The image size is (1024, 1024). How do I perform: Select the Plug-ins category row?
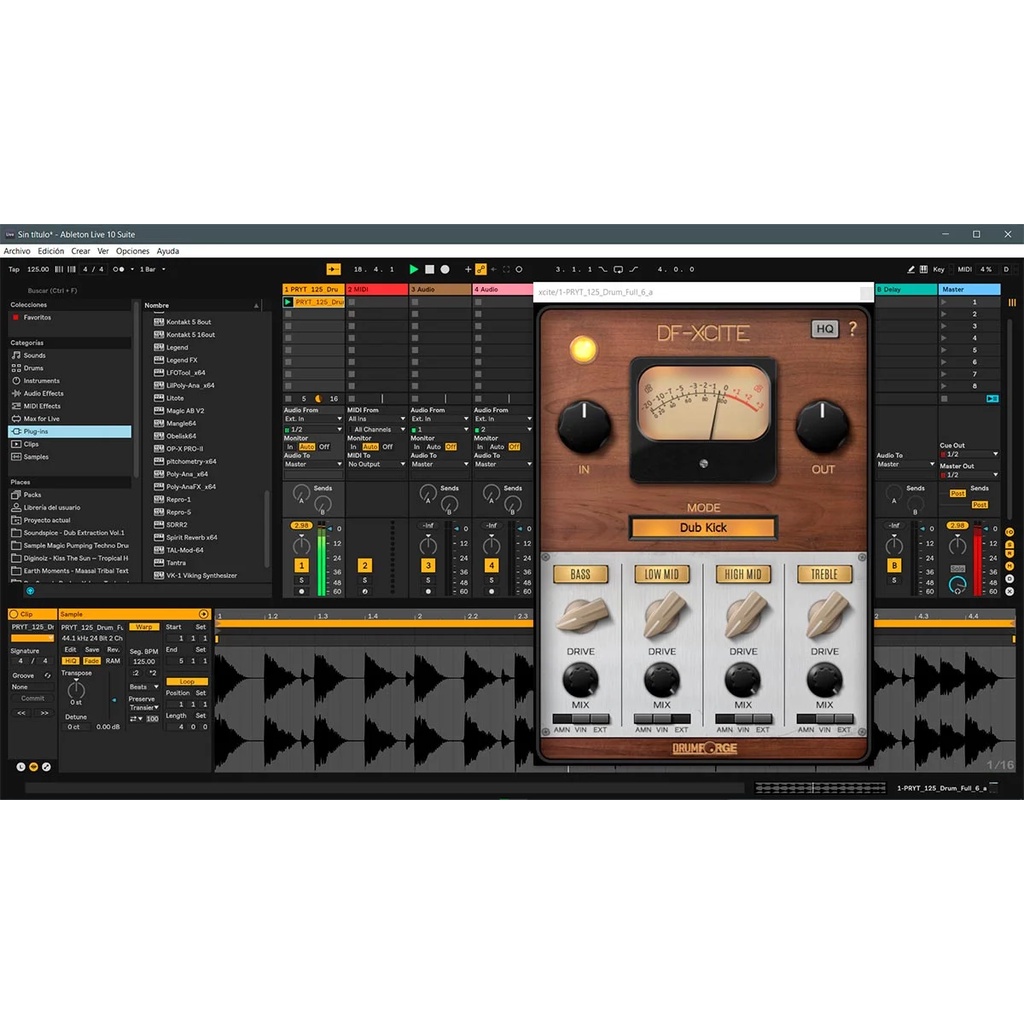pos(70,432)
